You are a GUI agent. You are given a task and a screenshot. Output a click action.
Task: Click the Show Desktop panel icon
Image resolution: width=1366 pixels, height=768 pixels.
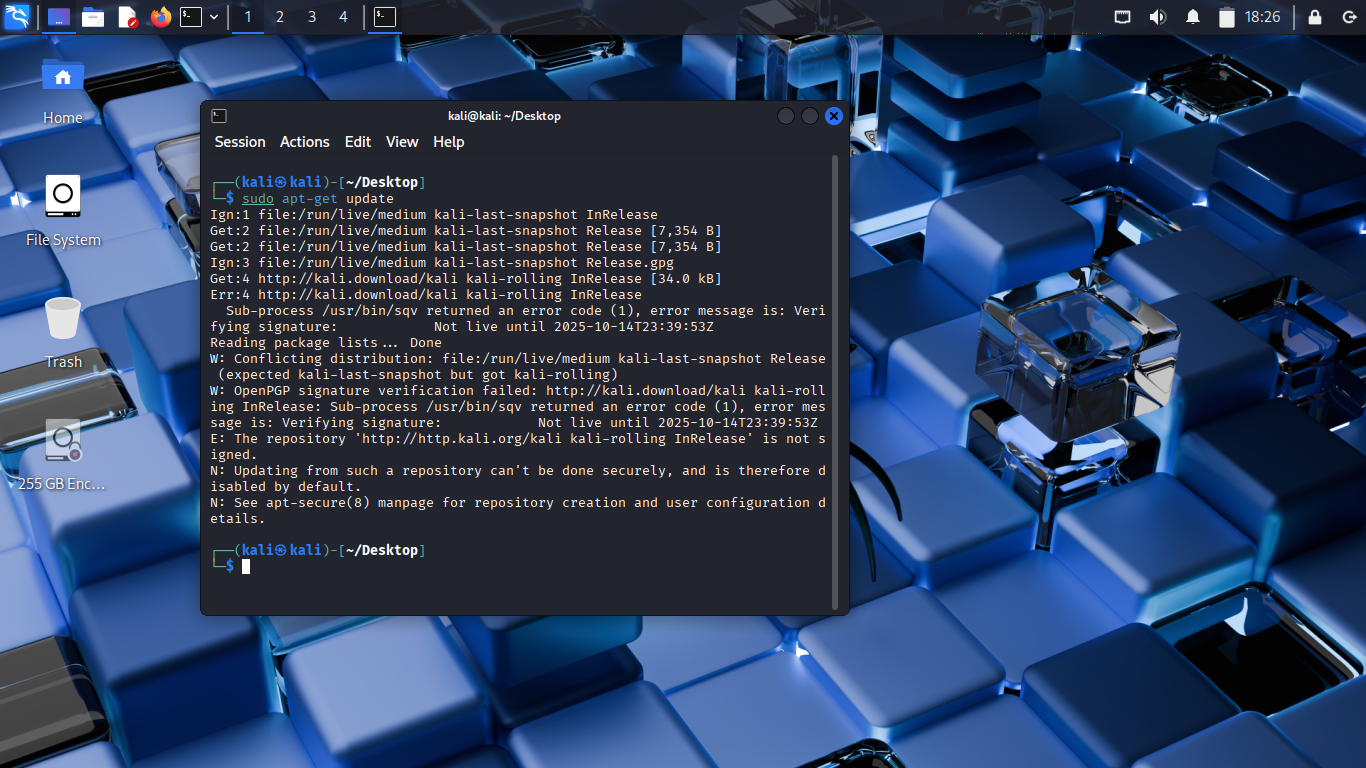[x=60, y=17]
